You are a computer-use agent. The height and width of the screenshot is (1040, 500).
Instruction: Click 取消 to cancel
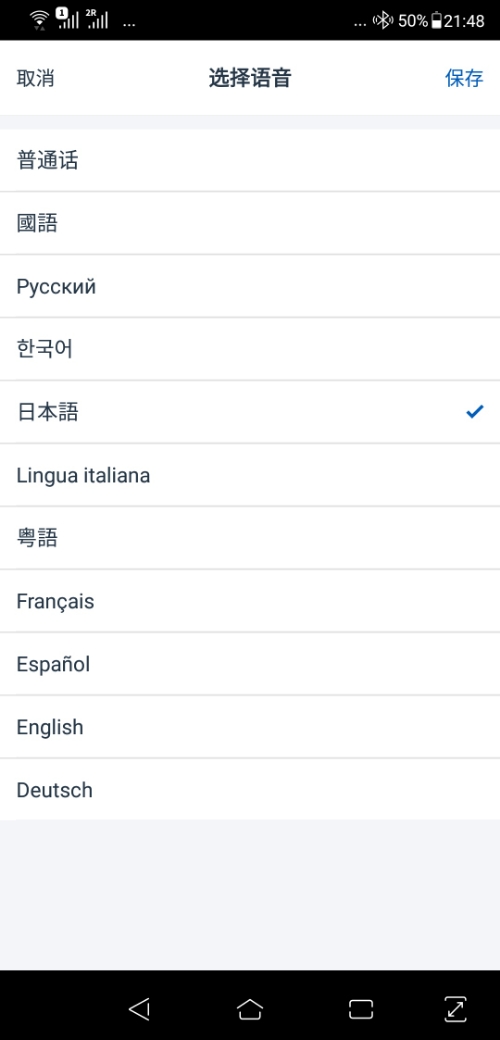[x=35, y=78]
